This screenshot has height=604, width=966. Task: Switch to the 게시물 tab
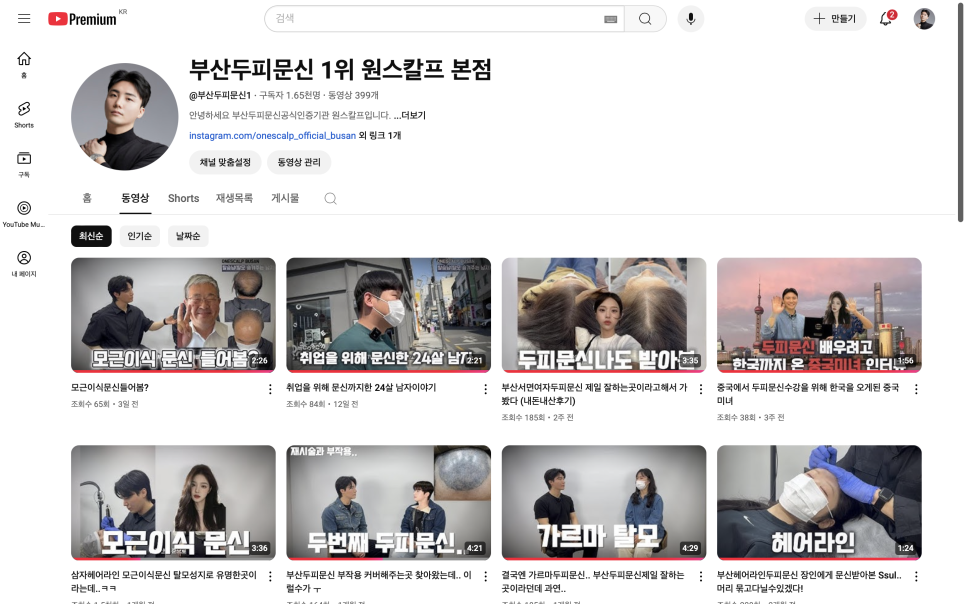[285, 198]
